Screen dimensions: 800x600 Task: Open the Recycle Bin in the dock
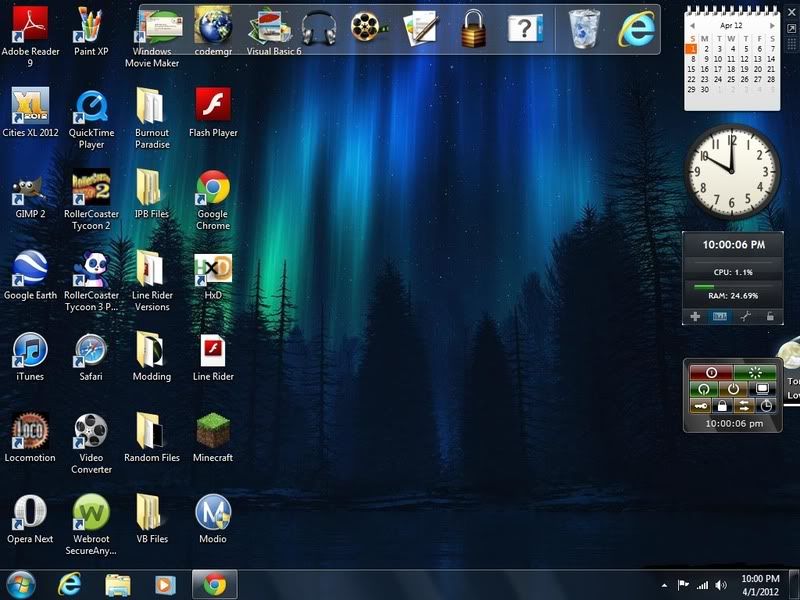tap(584, 29)
